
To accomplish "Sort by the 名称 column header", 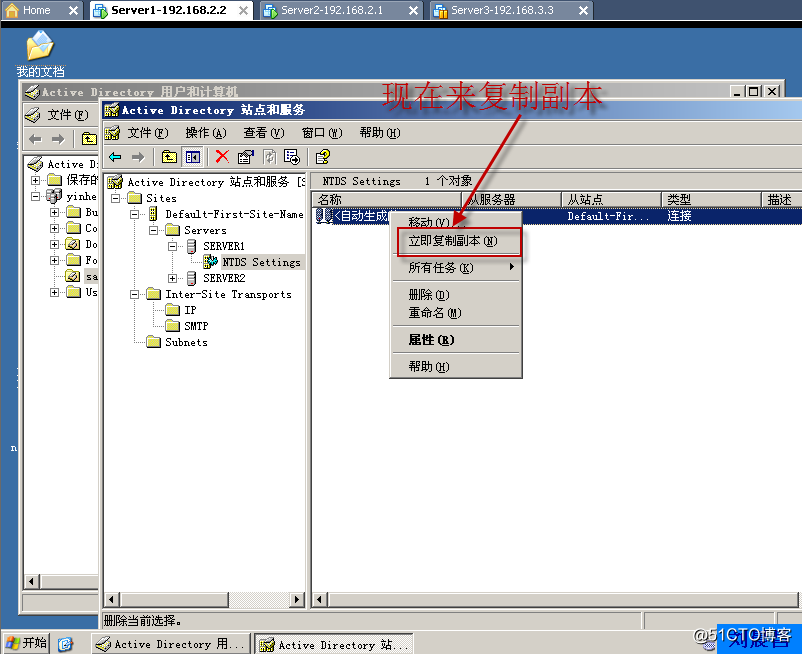I will point(387,199).
